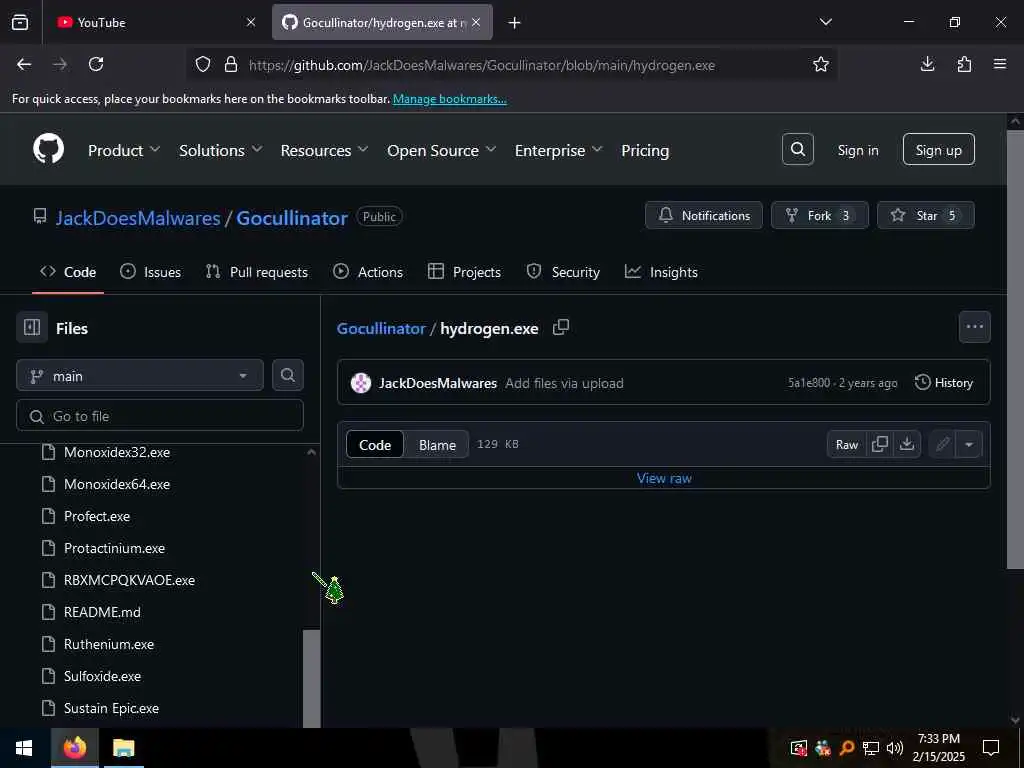This screenshot has width=1024, height=768.
Task: Fork the Gocullinator repository
Action: click(820, 215)
